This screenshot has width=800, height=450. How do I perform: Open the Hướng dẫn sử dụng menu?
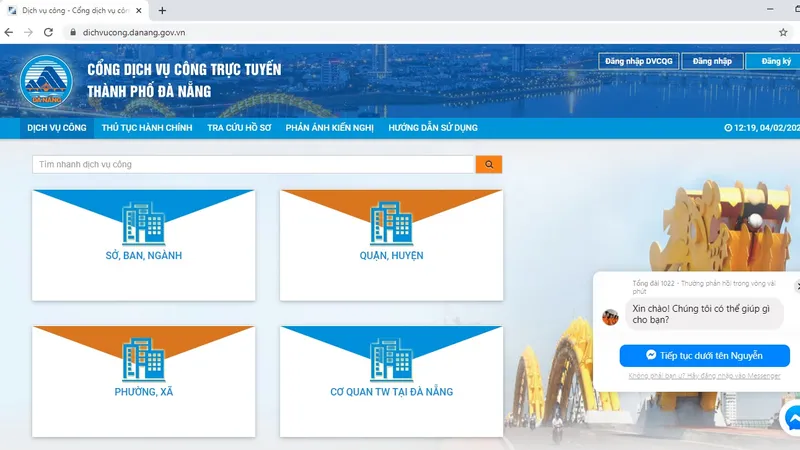(433, 128)
